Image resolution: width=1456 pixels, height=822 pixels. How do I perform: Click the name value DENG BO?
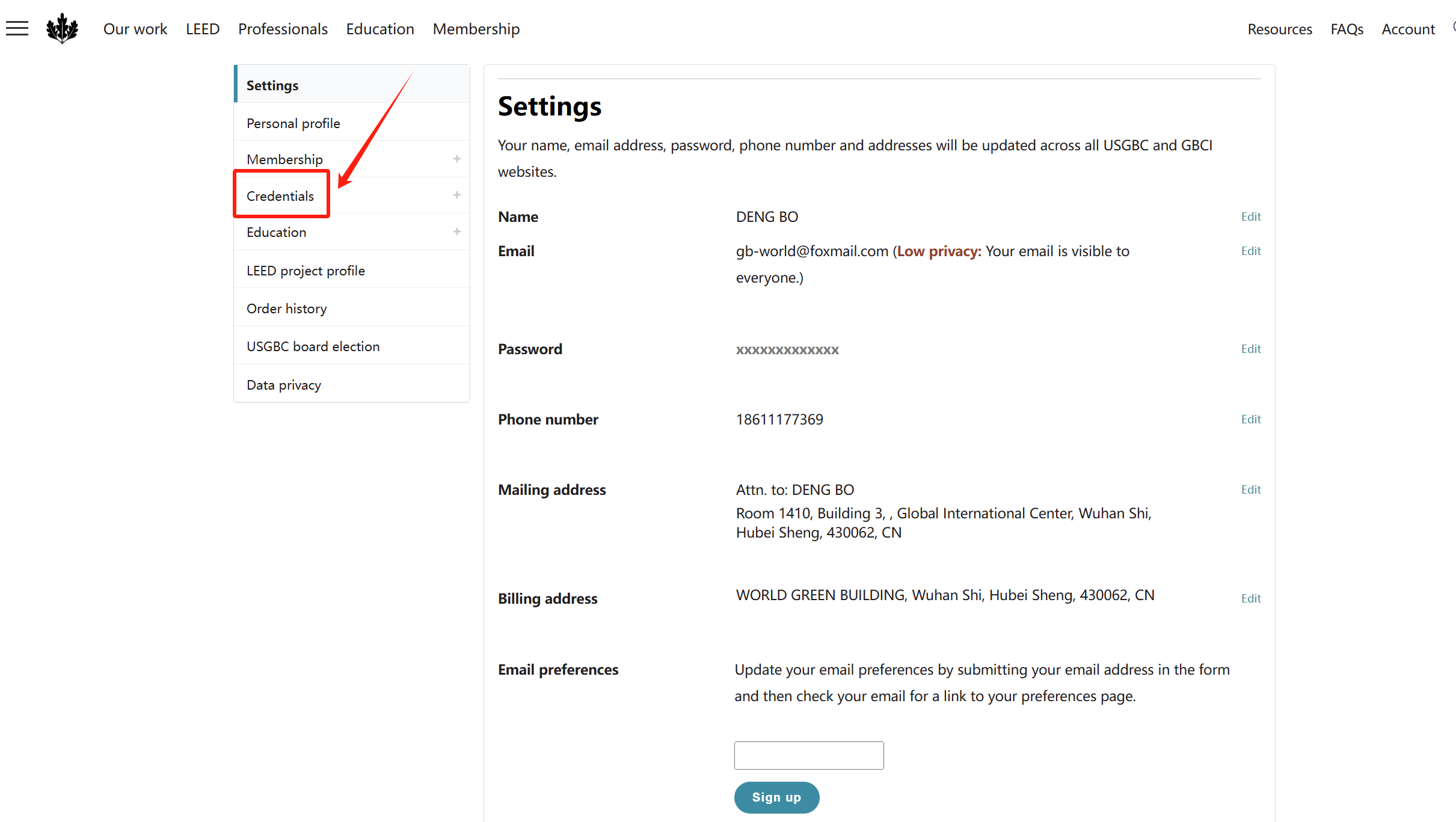coord(767,216)
